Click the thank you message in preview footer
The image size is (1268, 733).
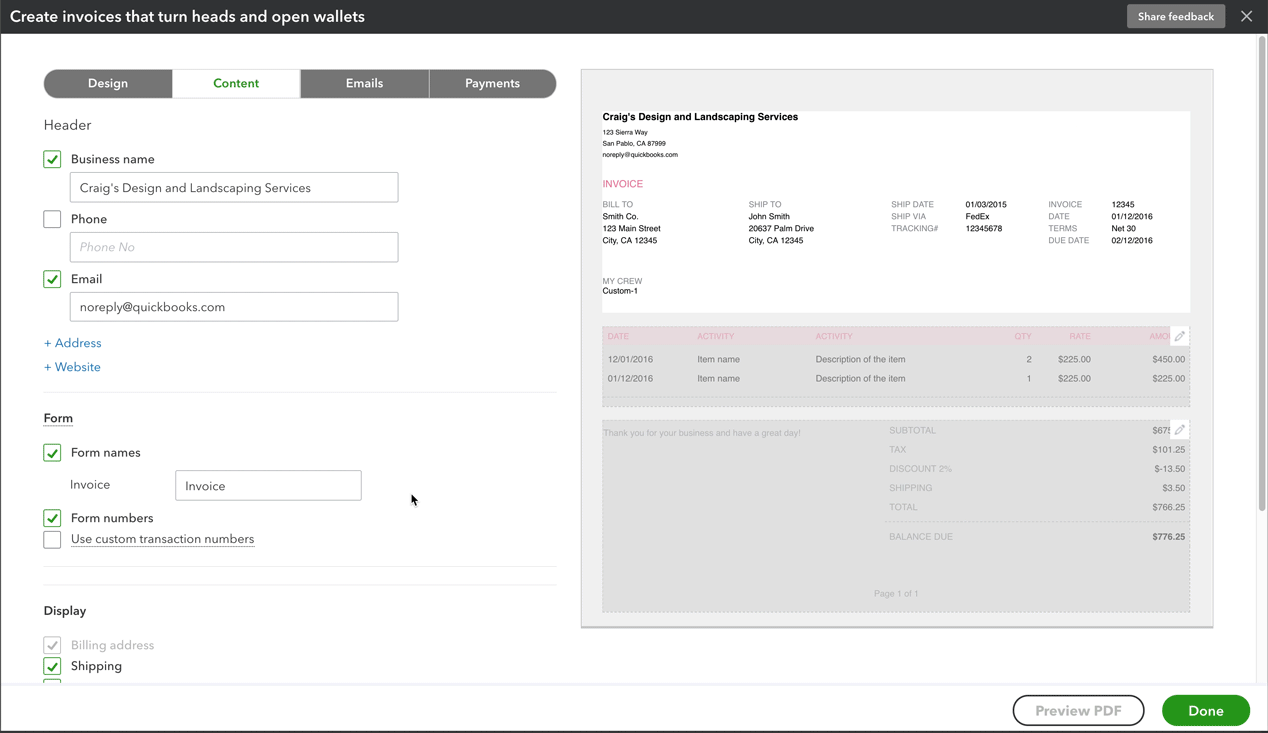coord(702,433)
